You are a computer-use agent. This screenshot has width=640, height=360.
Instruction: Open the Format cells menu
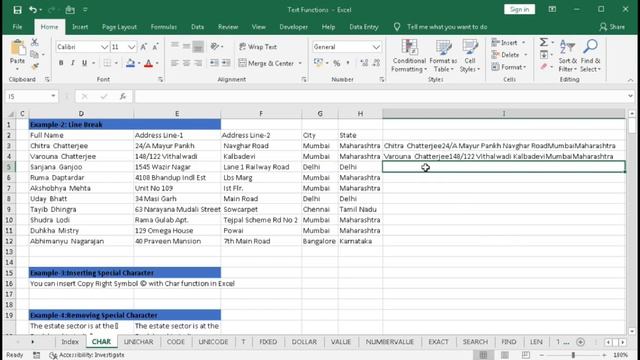(x=509, y=67)
